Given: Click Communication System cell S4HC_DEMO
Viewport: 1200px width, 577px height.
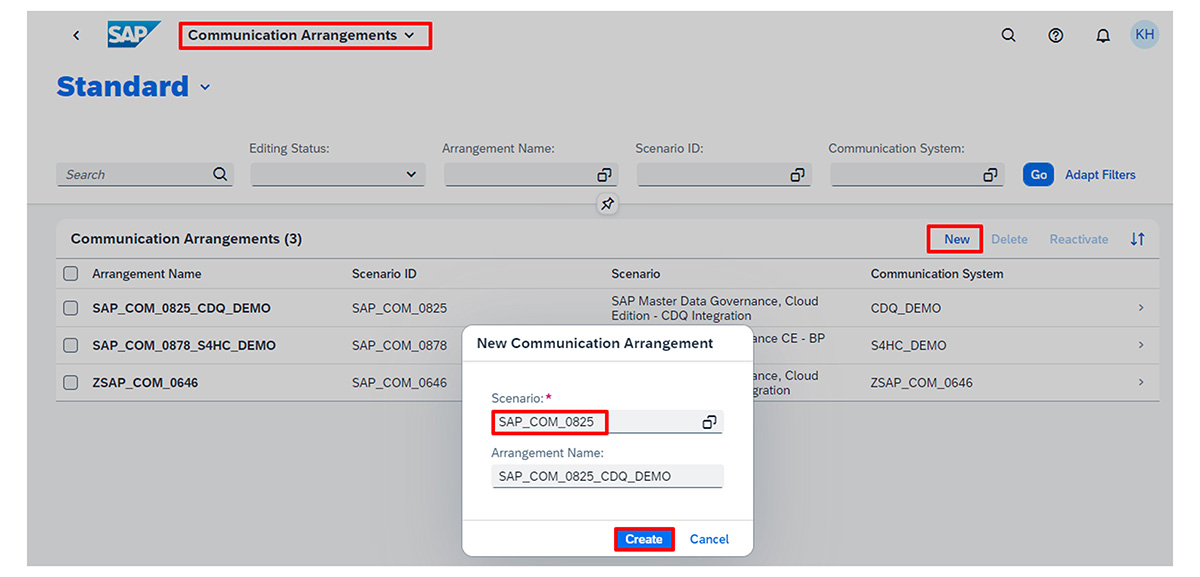Looking at the screenshot, I should [909, 345].
